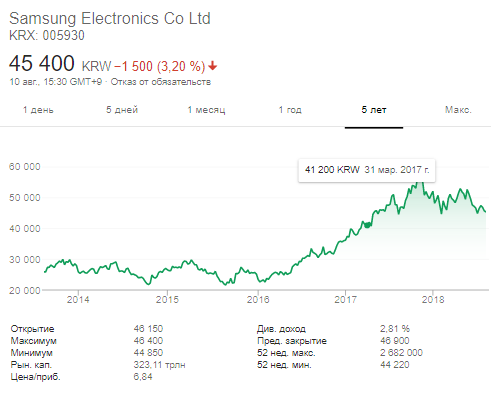
Task: Show the Макс. full history range
Action: [x=458, y=110]
